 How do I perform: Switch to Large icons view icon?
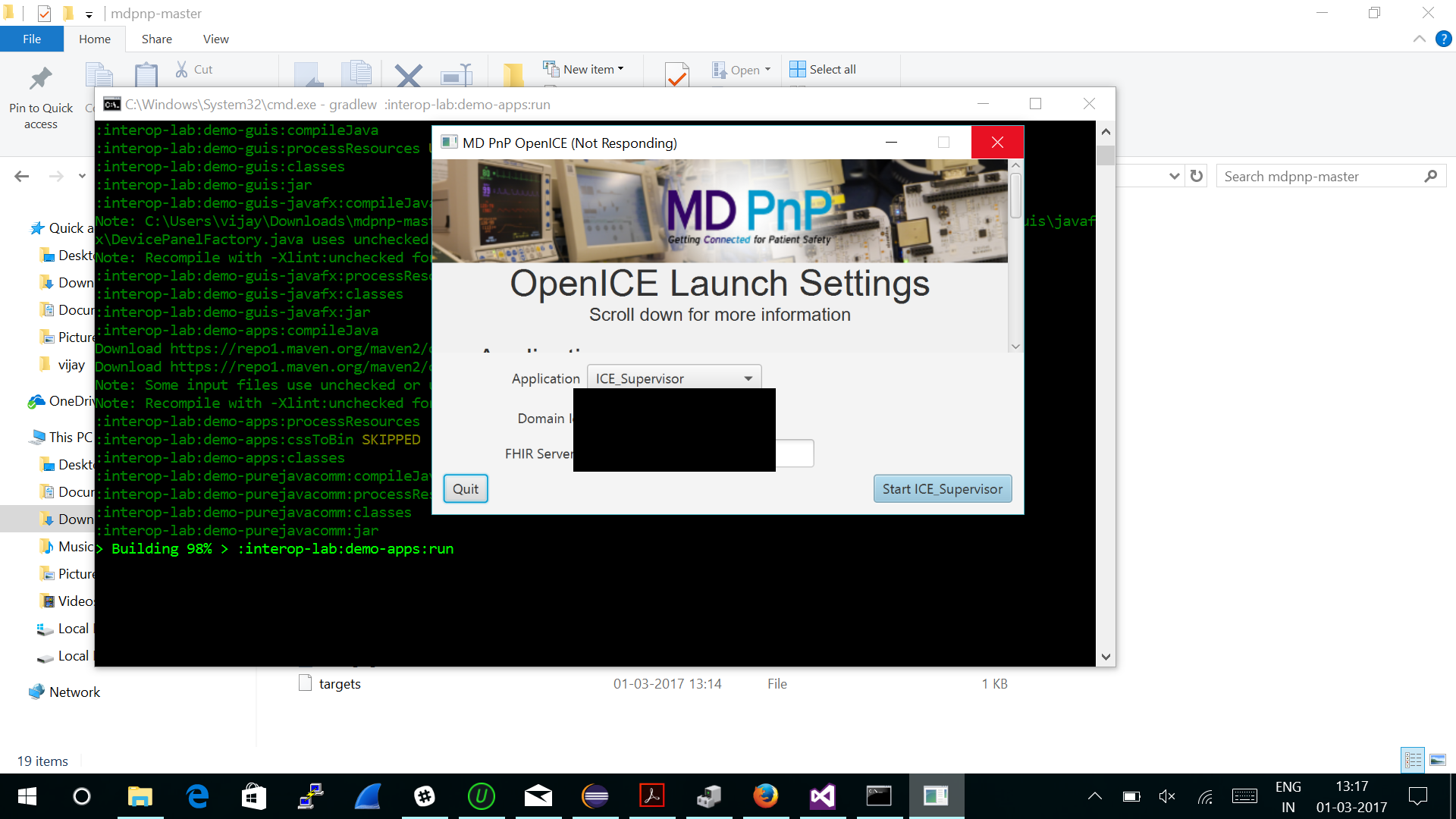[x=1438, y=760]
